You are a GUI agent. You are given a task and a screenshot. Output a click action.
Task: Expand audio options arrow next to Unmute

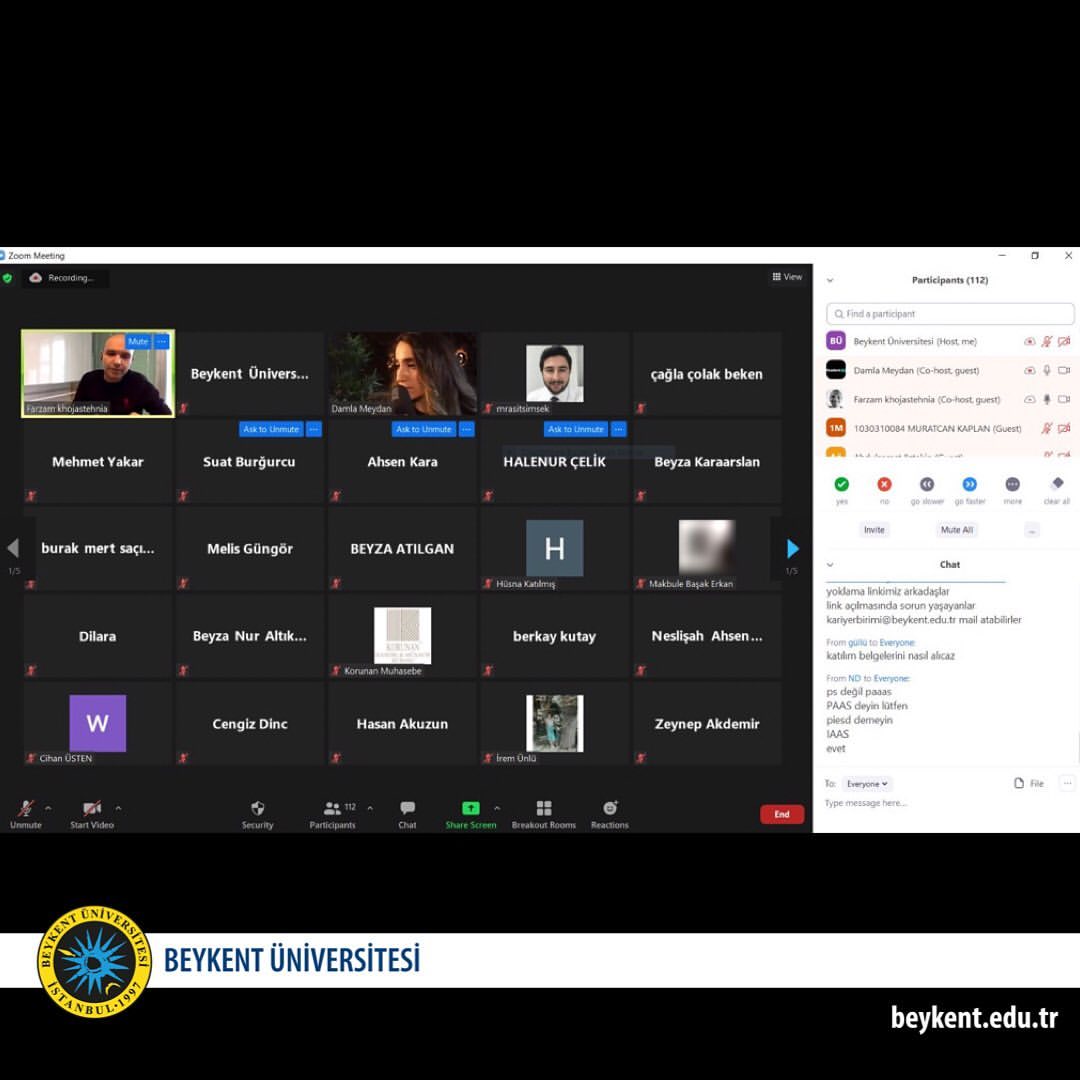pos(48,808)
